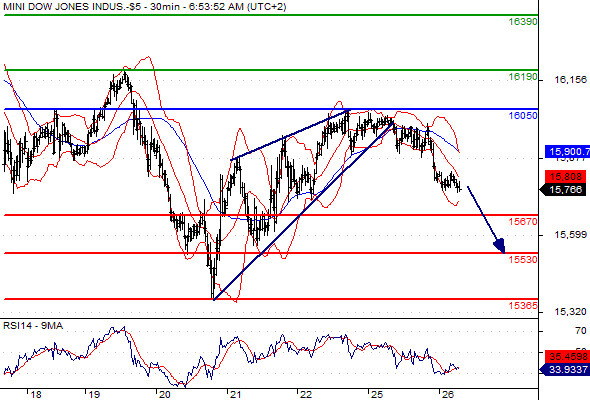Screen dimensions: 590x400
Task: Click the red 15365 support level label
Action: (x=523, y=306)
